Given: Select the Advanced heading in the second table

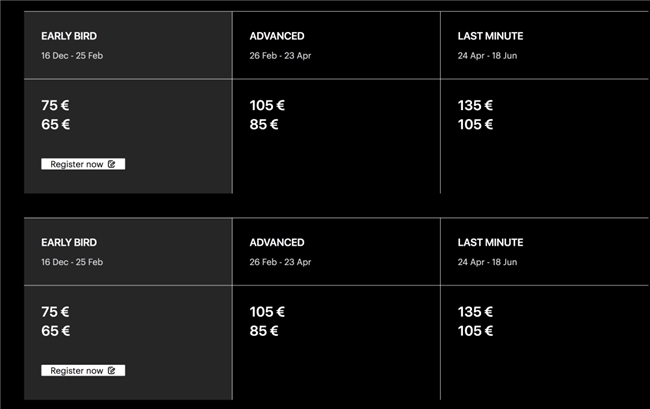Looking at the screenshot, I should point(277,242).
